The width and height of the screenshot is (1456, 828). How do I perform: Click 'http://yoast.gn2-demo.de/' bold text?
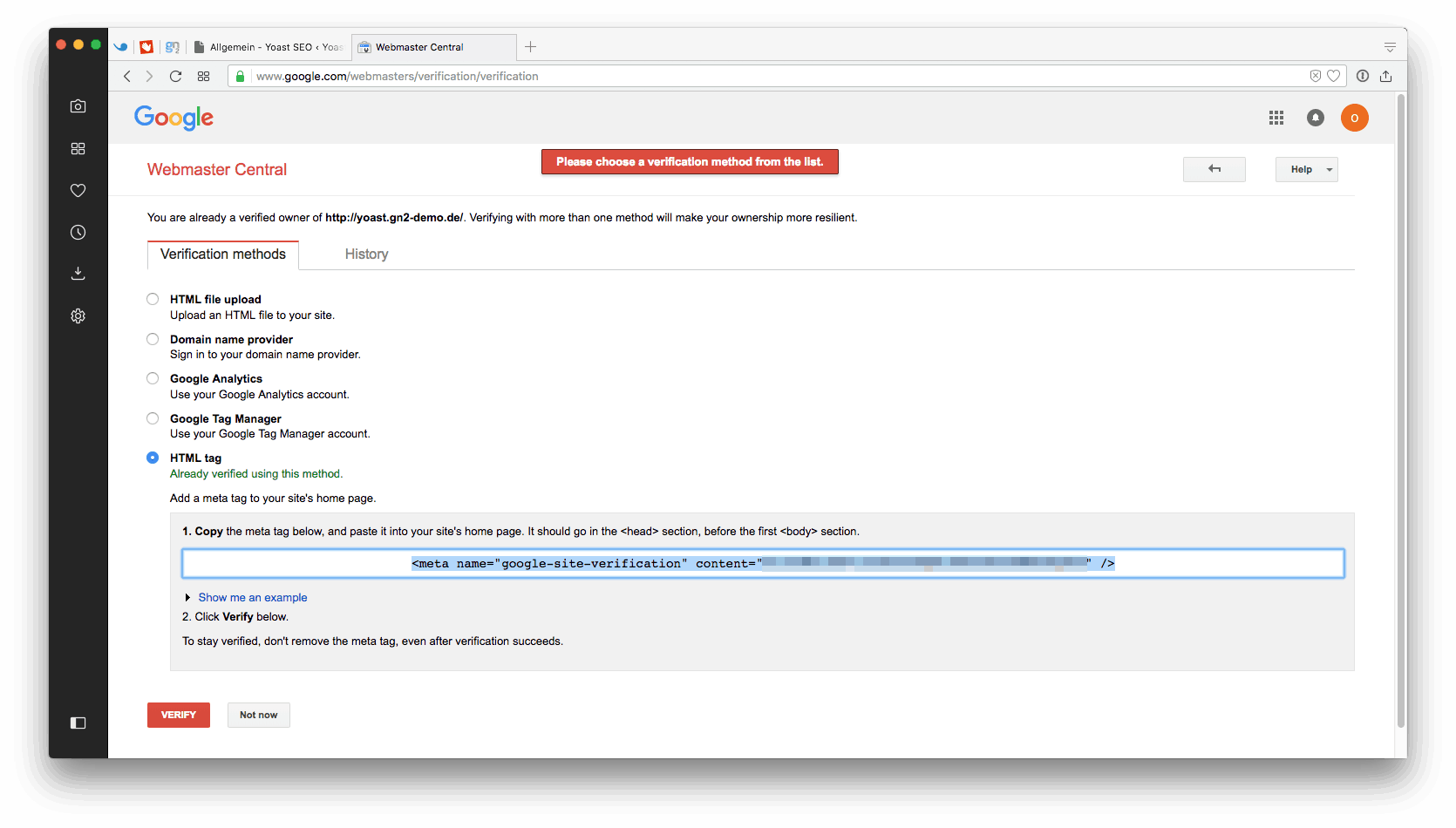point(394,218)
